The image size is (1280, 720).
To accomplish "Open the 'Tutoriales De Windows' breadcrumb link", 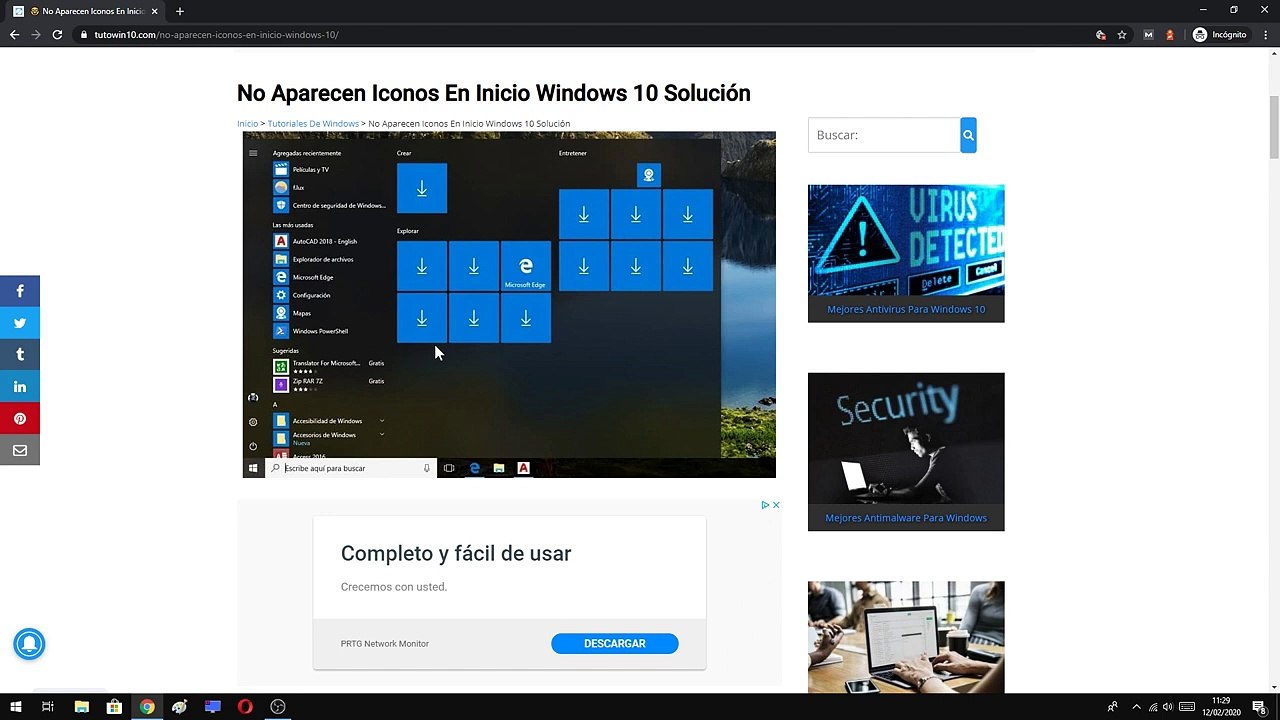I will 313,124.
